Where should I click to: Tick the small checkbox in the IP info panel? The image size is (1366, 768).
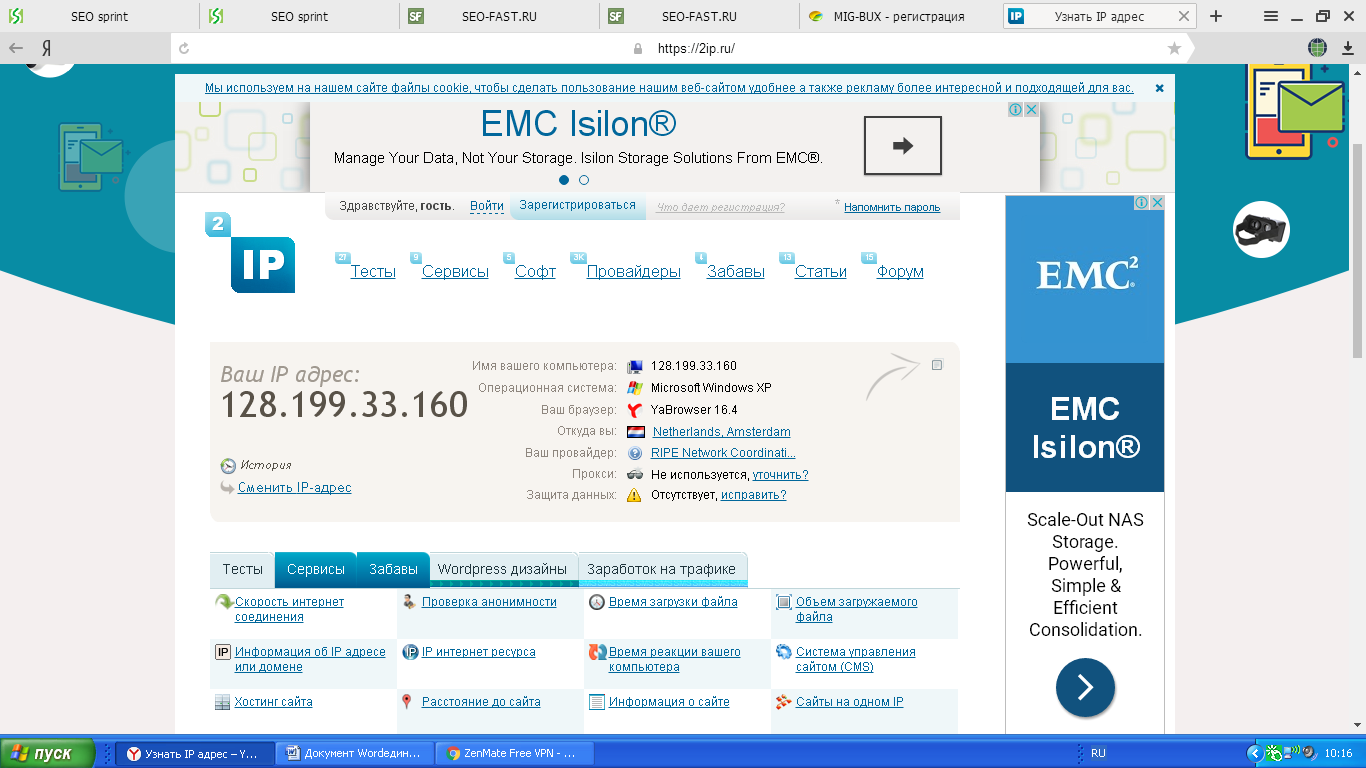937,365
